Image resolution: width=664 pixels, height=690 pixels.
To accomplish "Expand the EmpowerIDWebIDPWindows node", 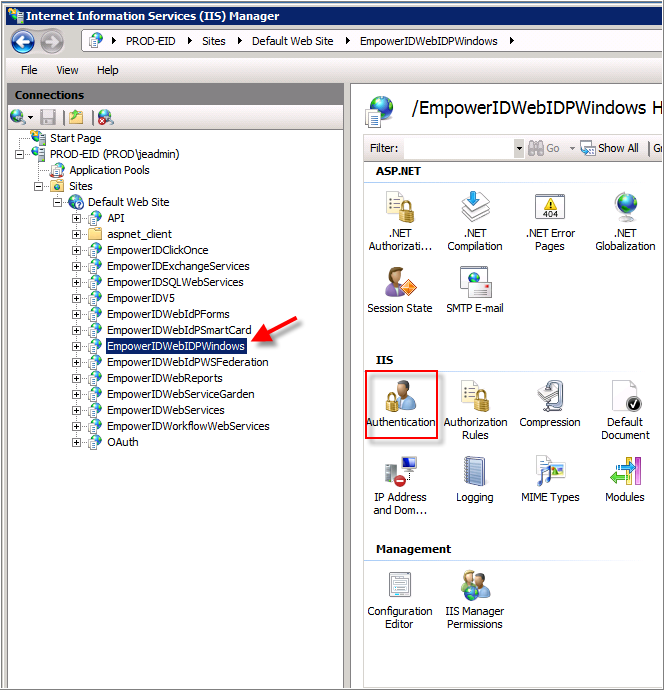I will [76, 347].
